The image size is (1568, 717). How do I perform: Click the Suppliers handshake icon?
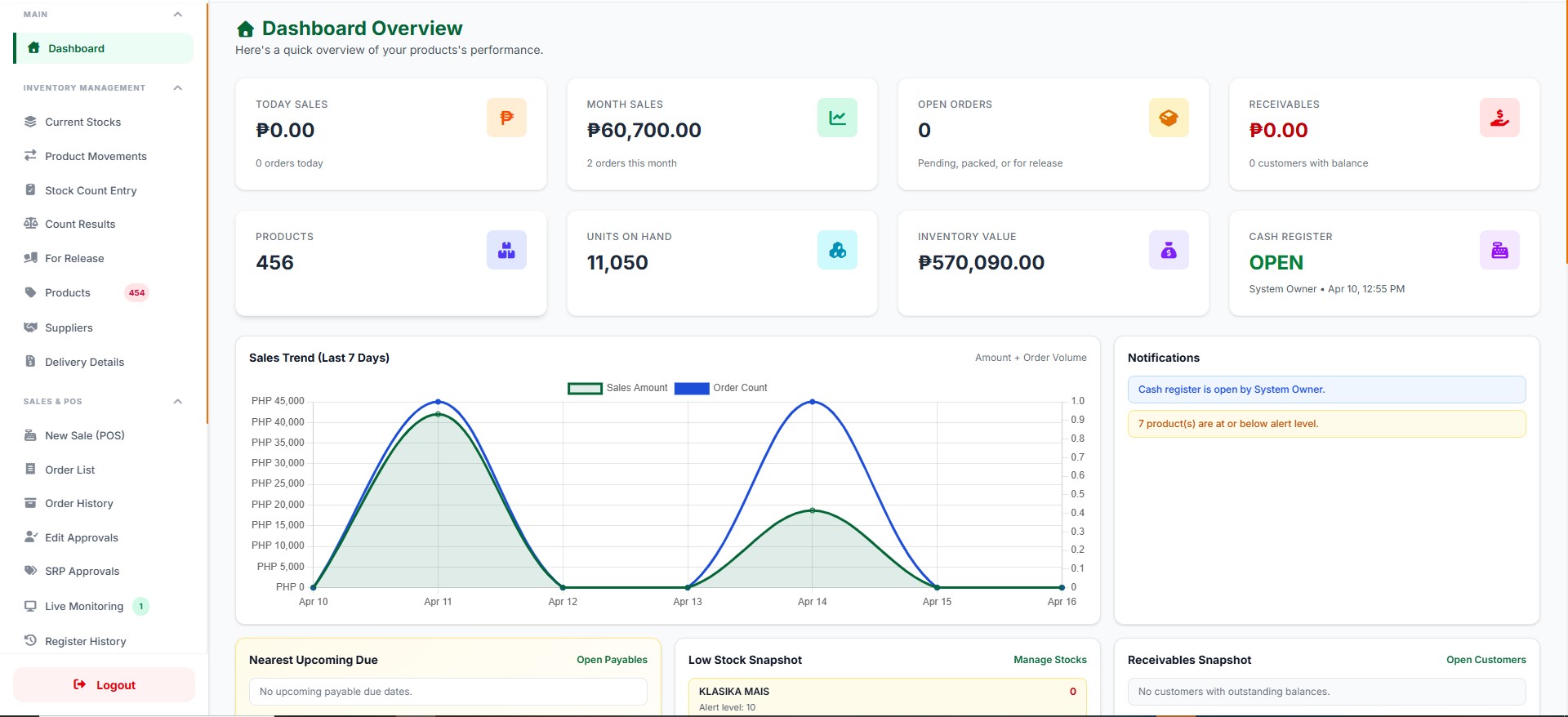30,327
